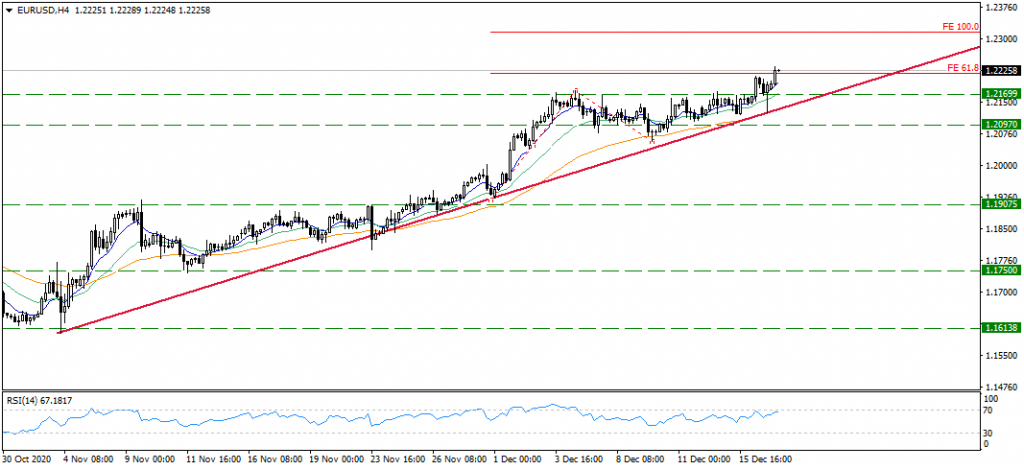The height and width of the screenshot is (470, 1024).
Task: Select the FE 100.0 Fibonacci expansion label
Action: [960, 27]
